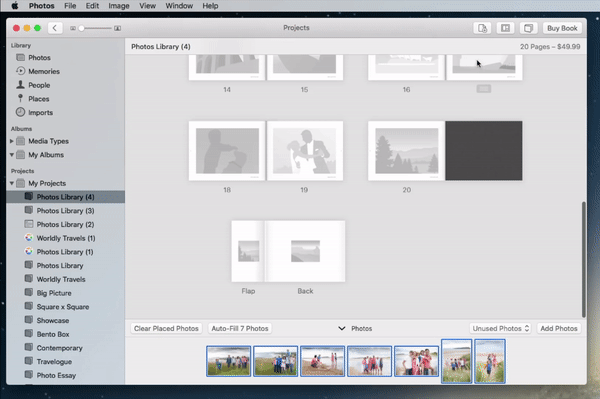Select the dark blank page after page 20
Image resolution: width=600 pixels, height=399 pixels.
[x=484, y=151]
